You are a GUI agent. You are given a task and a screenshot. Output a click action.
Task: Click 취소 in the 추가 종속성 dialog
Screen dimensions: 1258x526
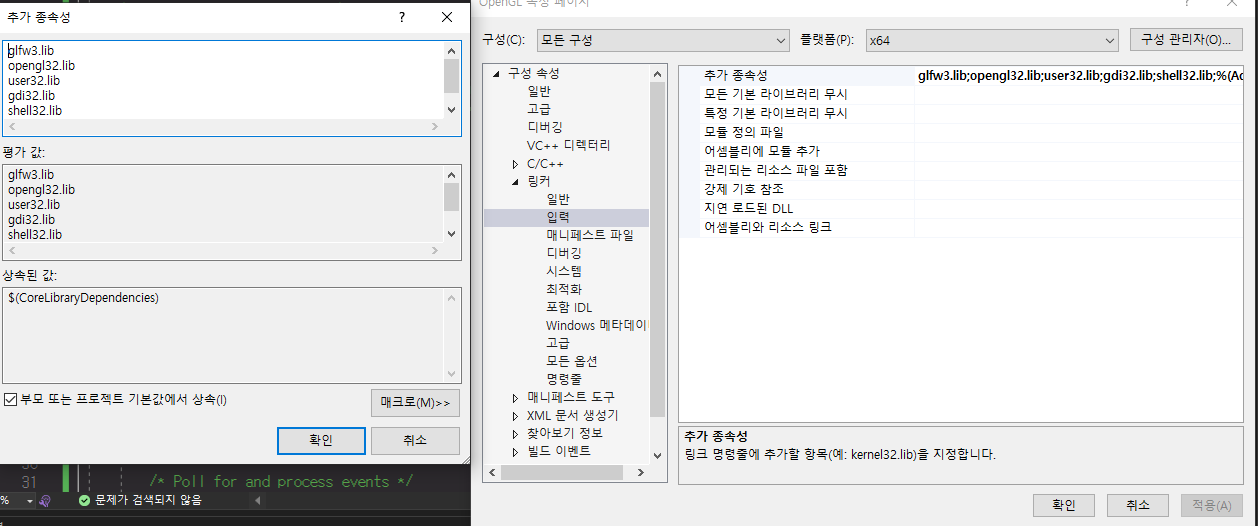click(x=415, y=440)
